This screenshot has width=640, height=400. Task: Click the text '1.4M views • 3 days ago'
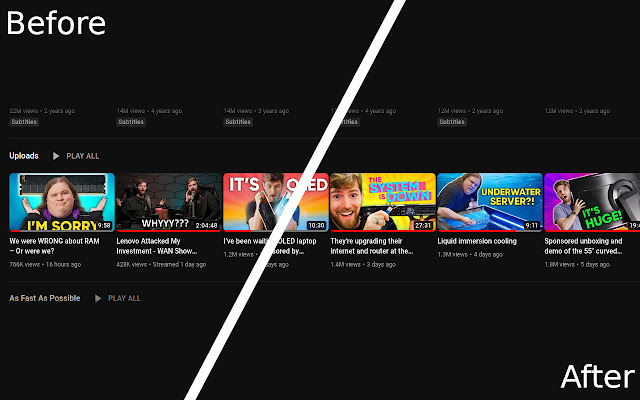(x=363, y=264)
